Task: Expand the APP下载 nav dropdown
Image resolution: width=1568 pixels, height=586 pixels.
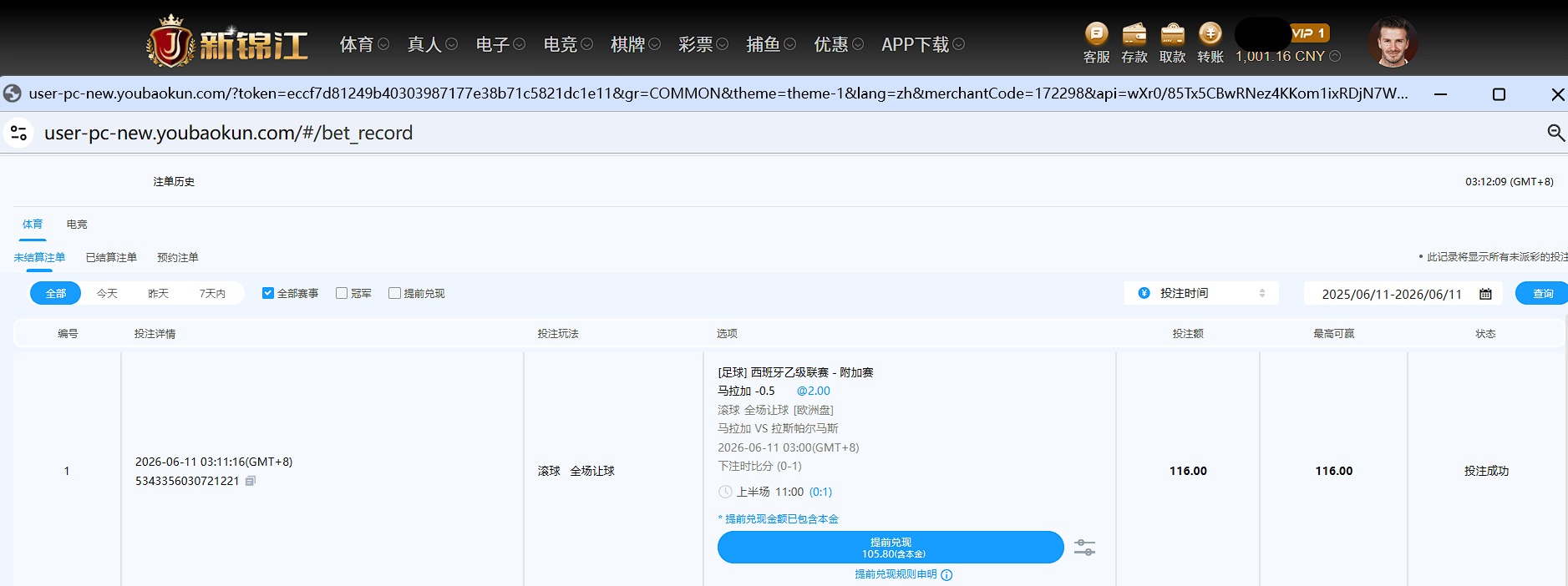Action: pyautogui.click(x=958, y=44)
